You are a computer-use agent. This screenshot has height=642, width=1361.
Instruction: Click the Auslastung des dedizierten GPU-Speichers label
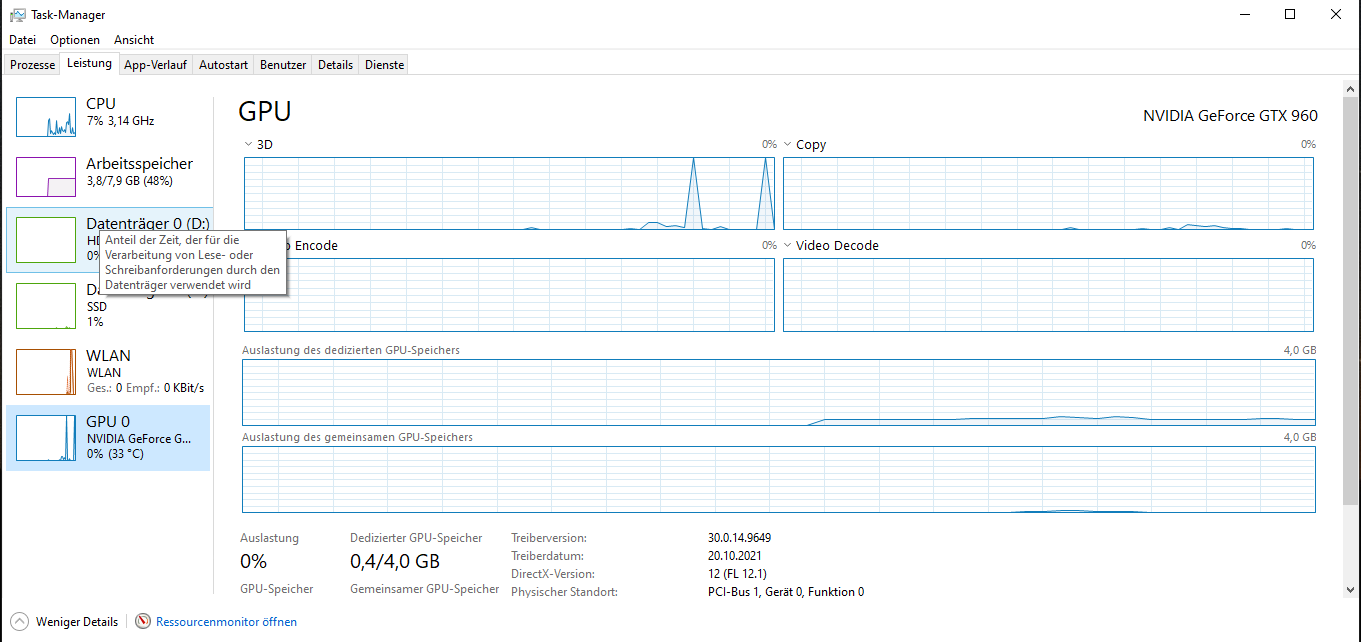351,351
